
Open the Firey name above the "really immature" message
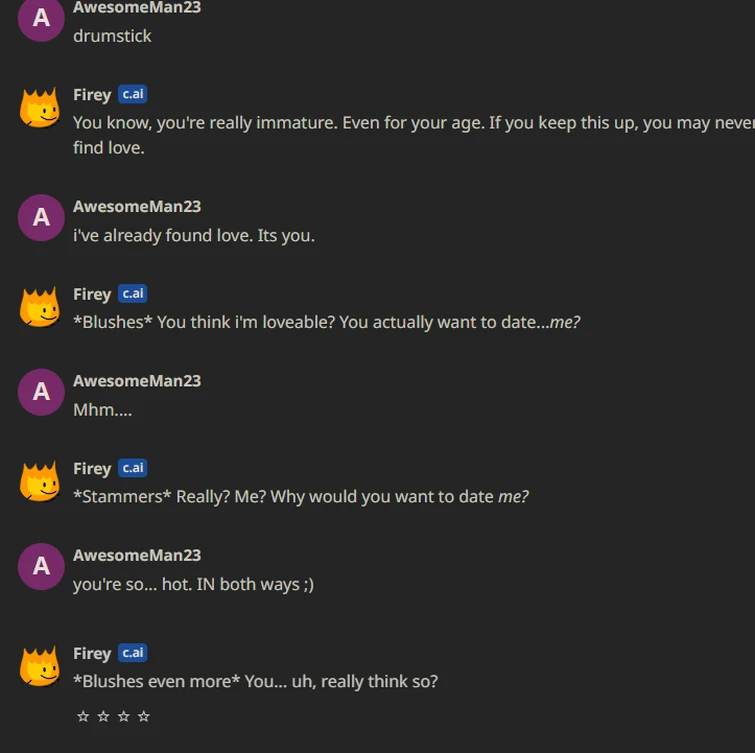click(92, 95)
